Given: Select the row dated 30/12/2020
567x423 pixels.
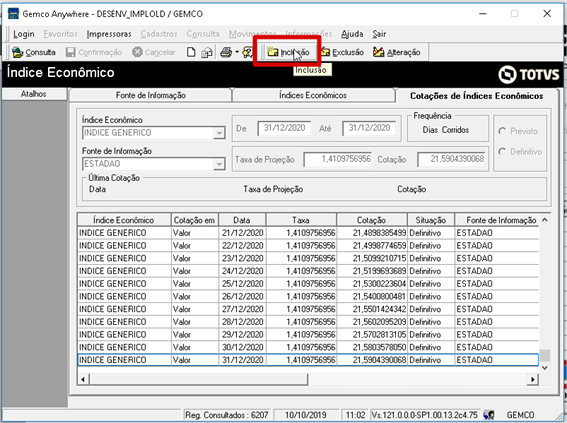Looking at the screenshot, I should pyautogui.click(x=308, y=347).
